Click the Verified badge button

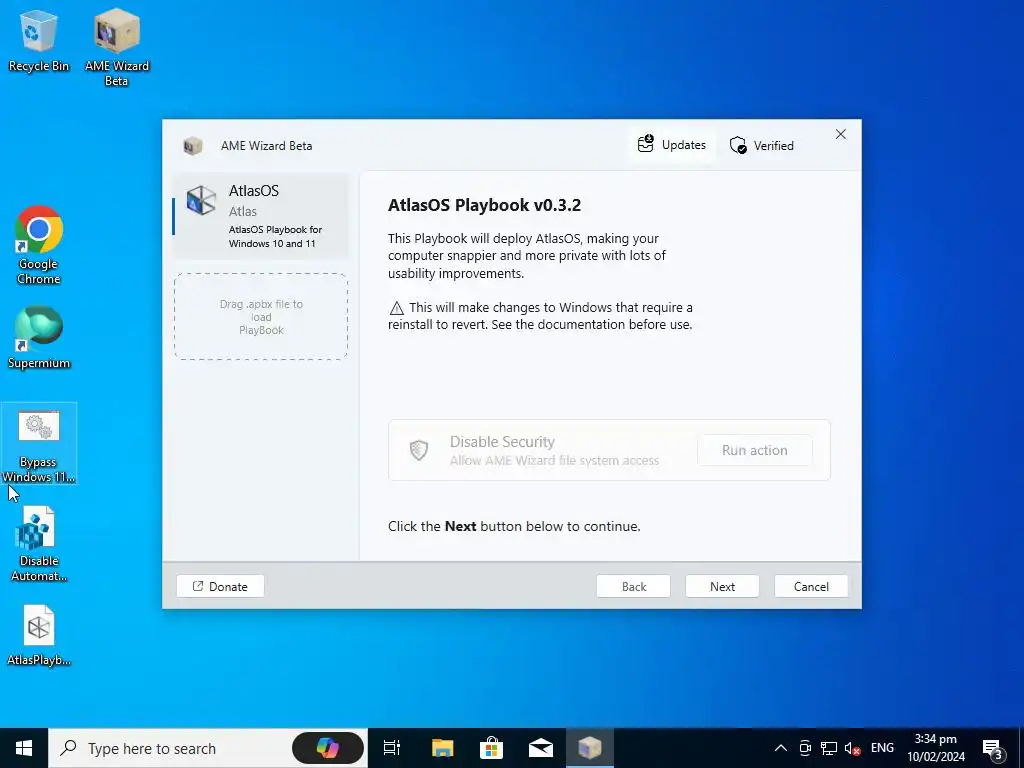pos(762,146)
